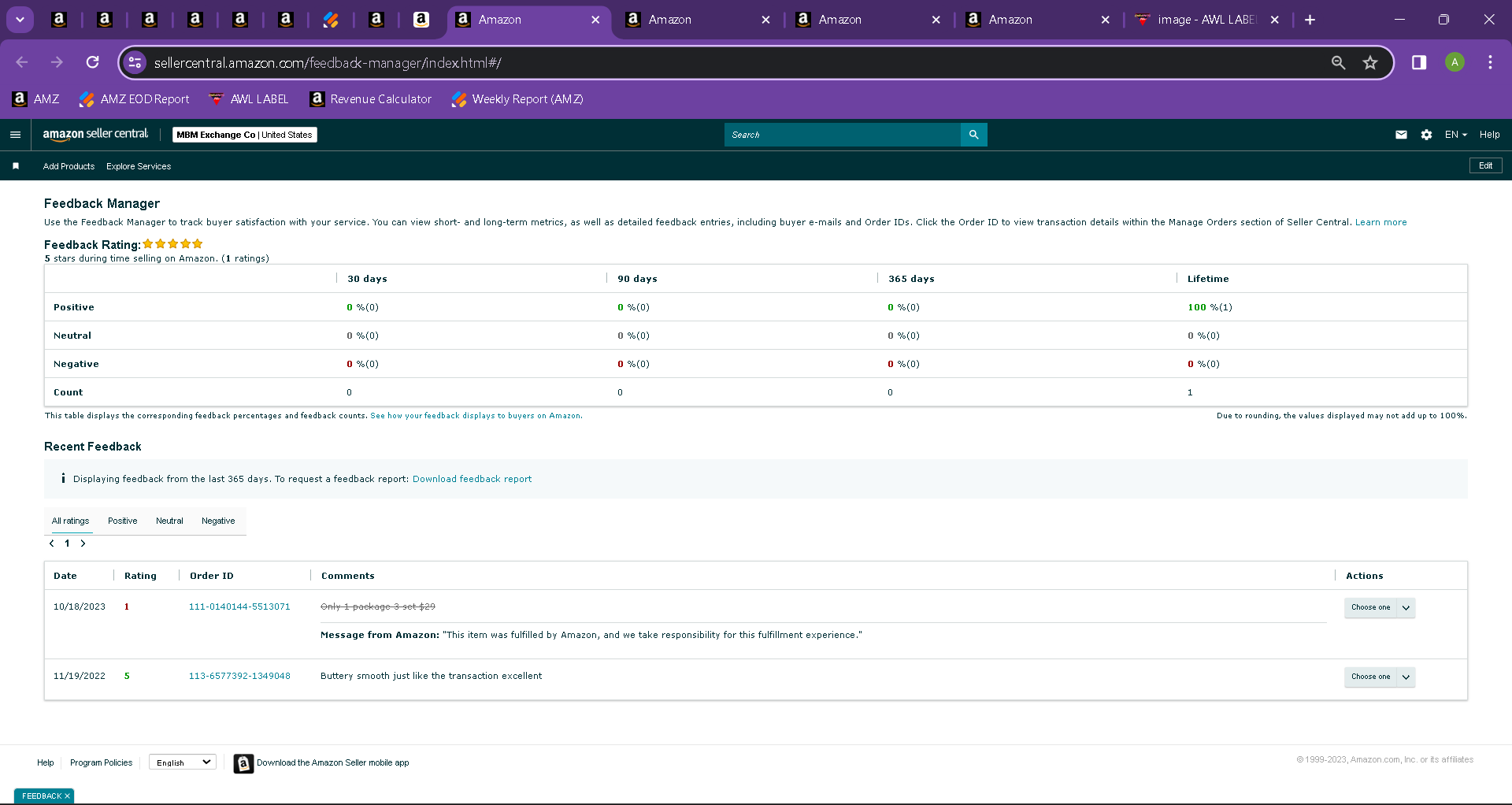
Task: Click the Seller Central search magnifier button
Action: tap(974, 135)
